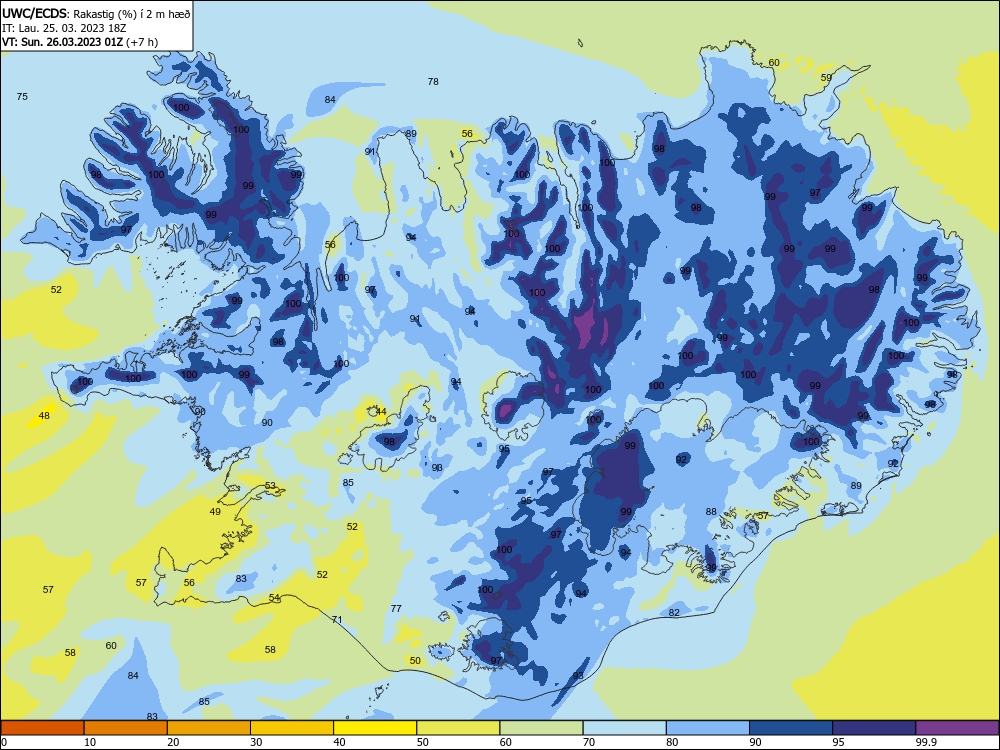This screenshot has width=1000, height=750.
Task: Click the map humidity value '88'
Action: [x=711, y=511]
